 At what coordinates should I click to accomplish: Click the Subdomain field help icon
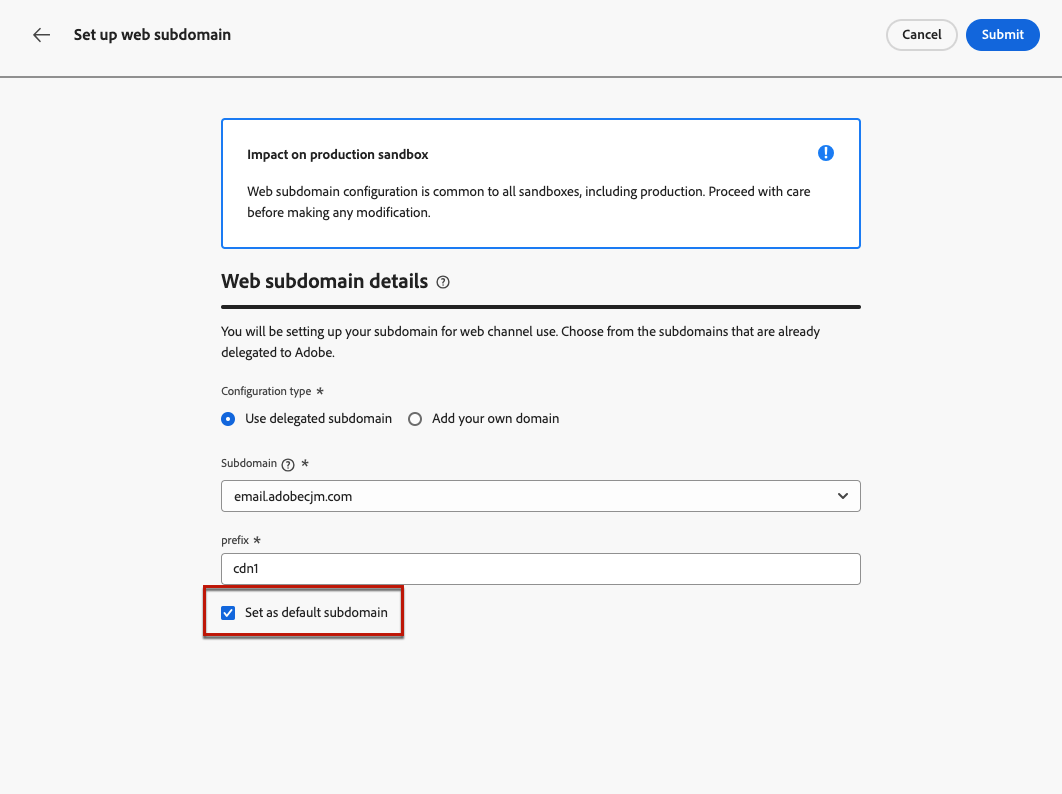pyautogui.click(x=288, y=464)
